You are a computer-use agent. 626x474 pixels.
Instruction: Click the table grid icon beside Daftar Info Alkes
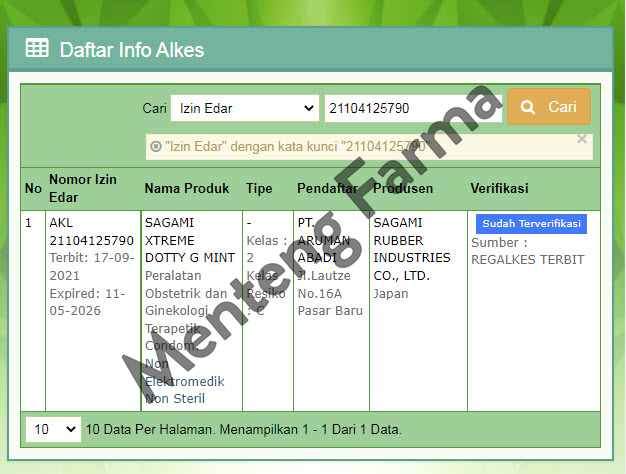pyautogui.click(x=37, y=48)
